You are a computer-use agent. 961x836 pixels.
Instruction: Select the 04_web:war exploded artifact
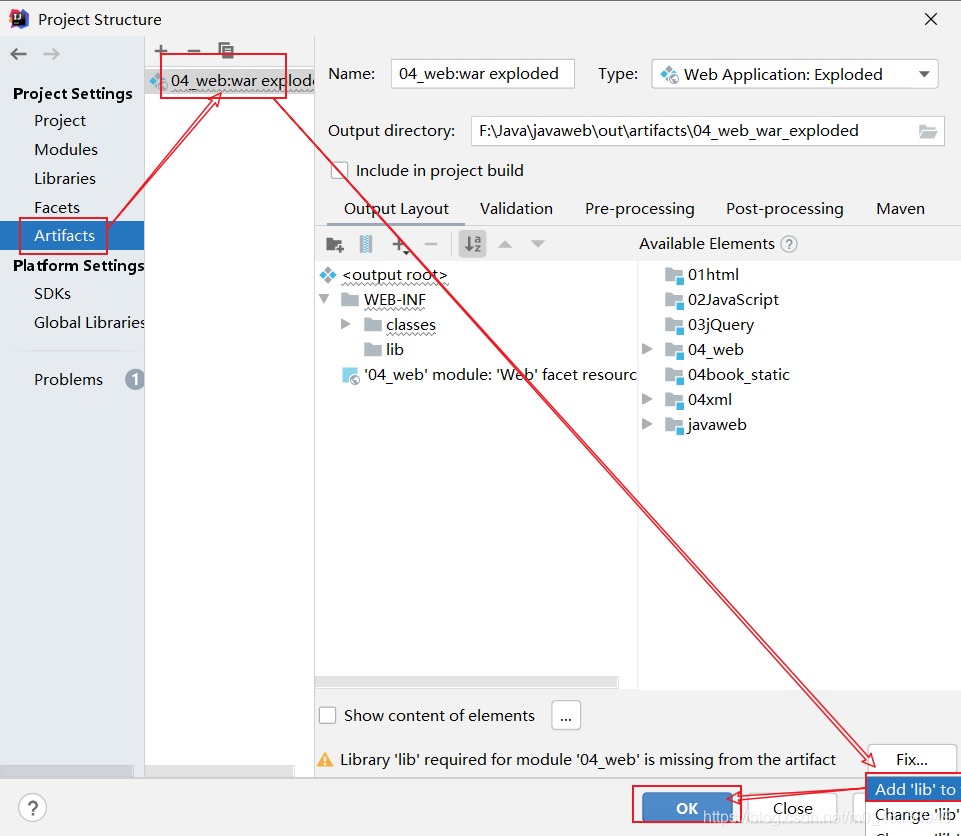pyautogui.click(x=230, y=80)
